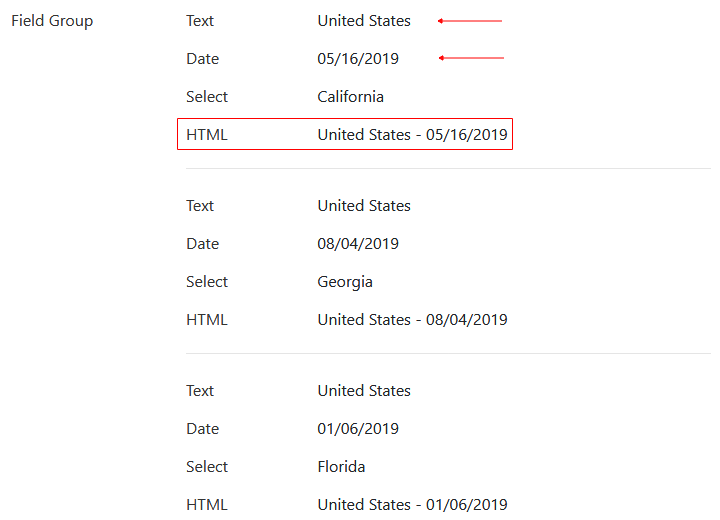
Task: Click the HTML label in red box
Action: click(x=207, y=135)
